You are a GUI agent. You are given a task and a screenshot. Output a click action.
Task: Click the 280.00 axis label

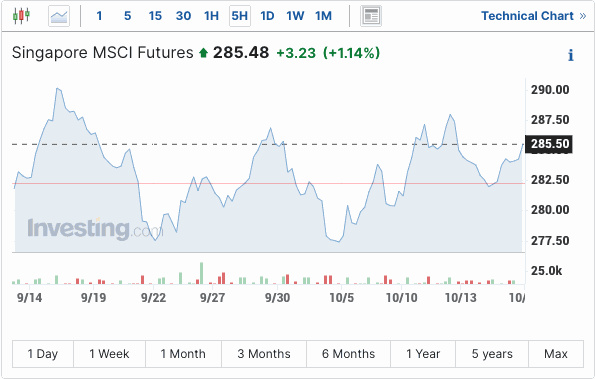pyautogui.click(x=550, y=210)
